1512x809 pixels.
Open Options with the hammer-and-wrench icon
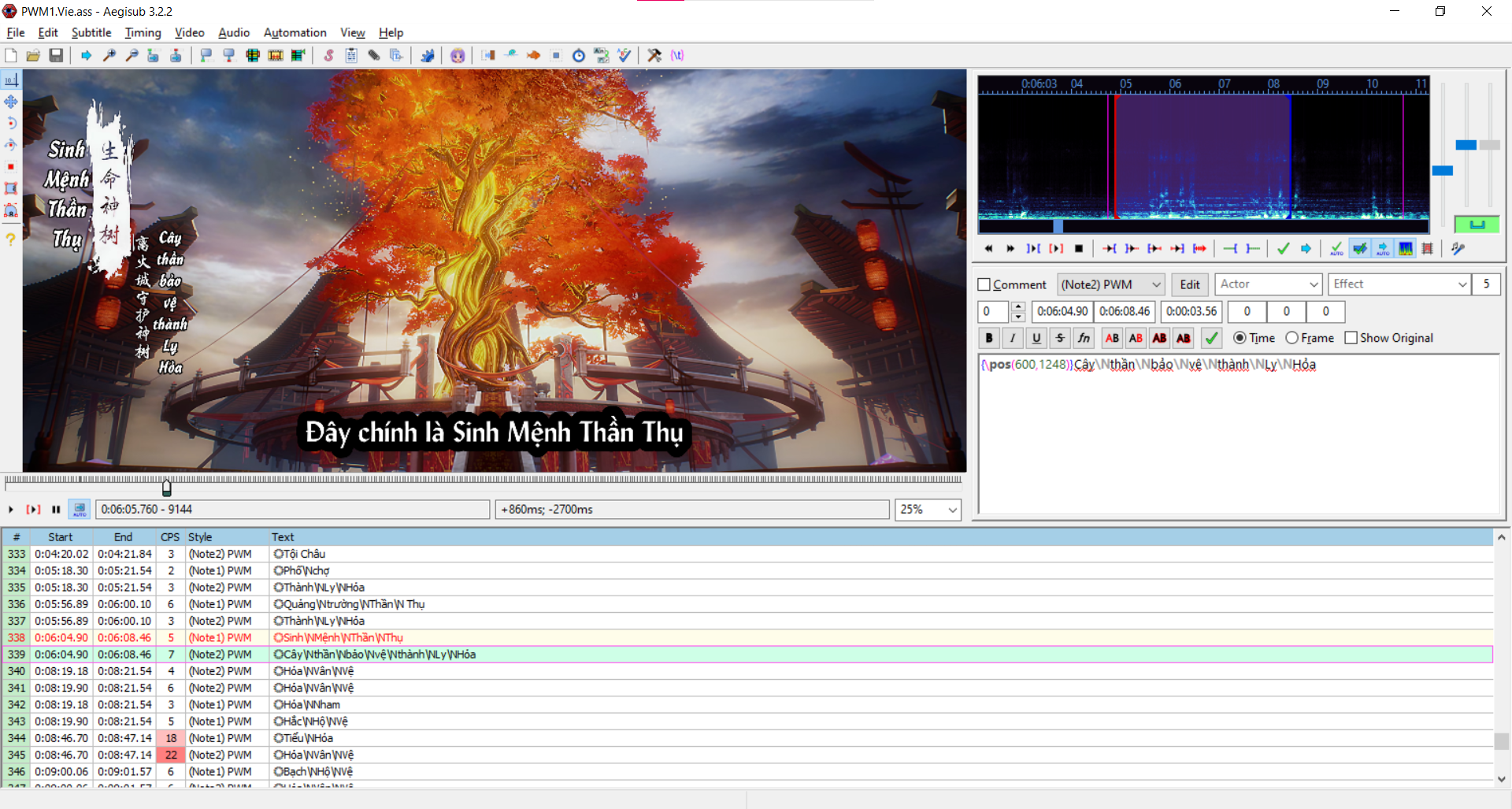pyautogui.click(x=654, y=55)
